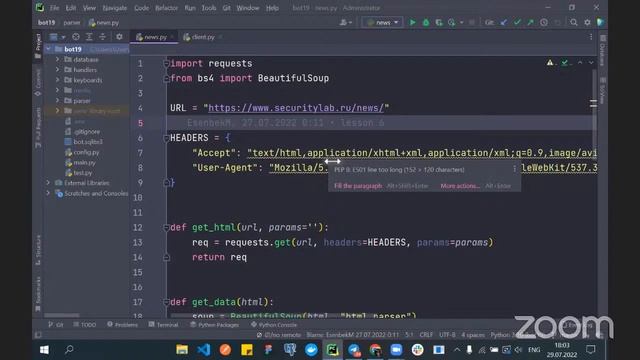Click More actions in tooltip
The width and height of the screenshot is (640, 360).
pyautogui.click(x=460, y=186)
